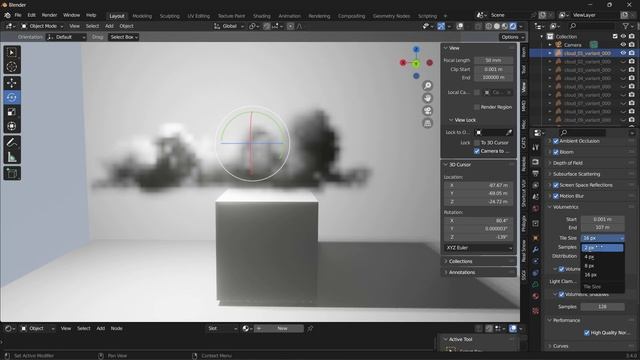This screenshot has width=640, height=360.
Task: Switch to the Geometry Nodes workspace tab
Action: (391, 16)
